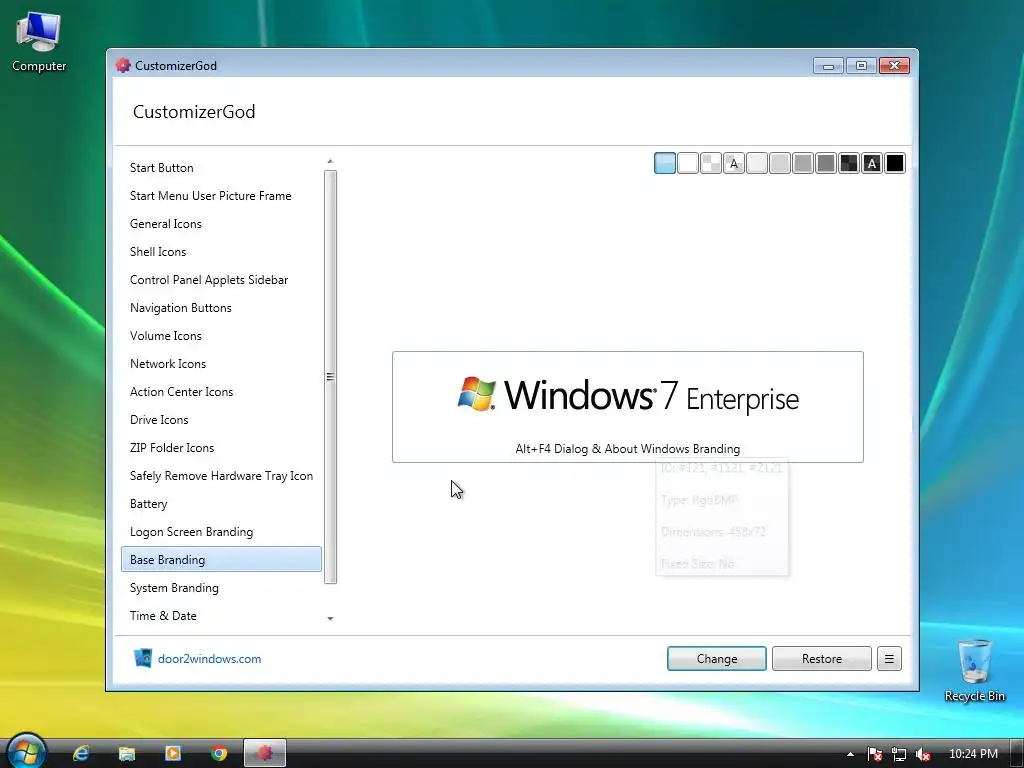Show hidden tray icons arrow

click(850, 754)
